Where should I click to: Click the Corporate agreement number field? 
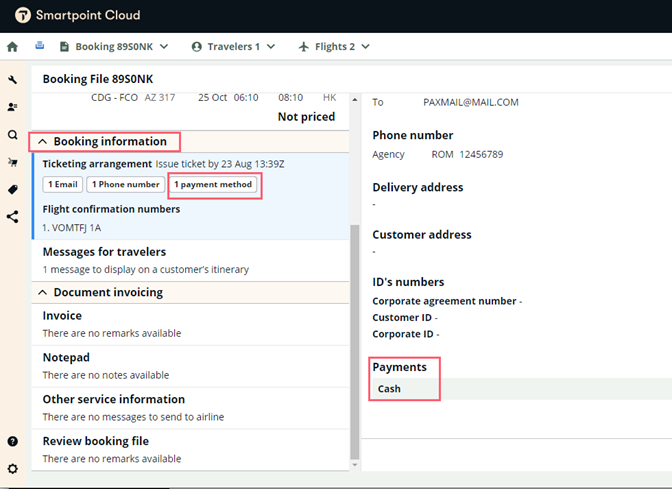click(447, 301)
